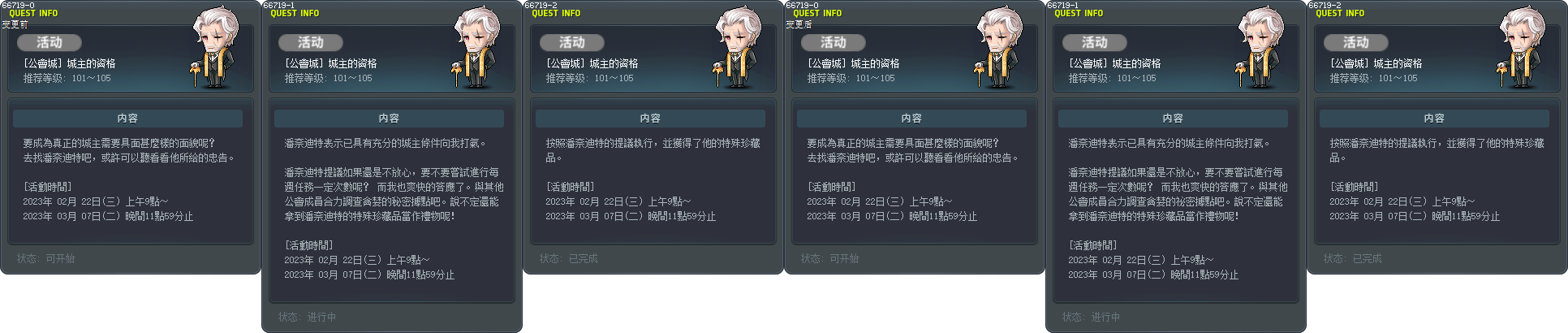This screenshot has width=1568, height=333.
Task: Click the 可开始 status in the 变更前 panel
Action: 60,258
